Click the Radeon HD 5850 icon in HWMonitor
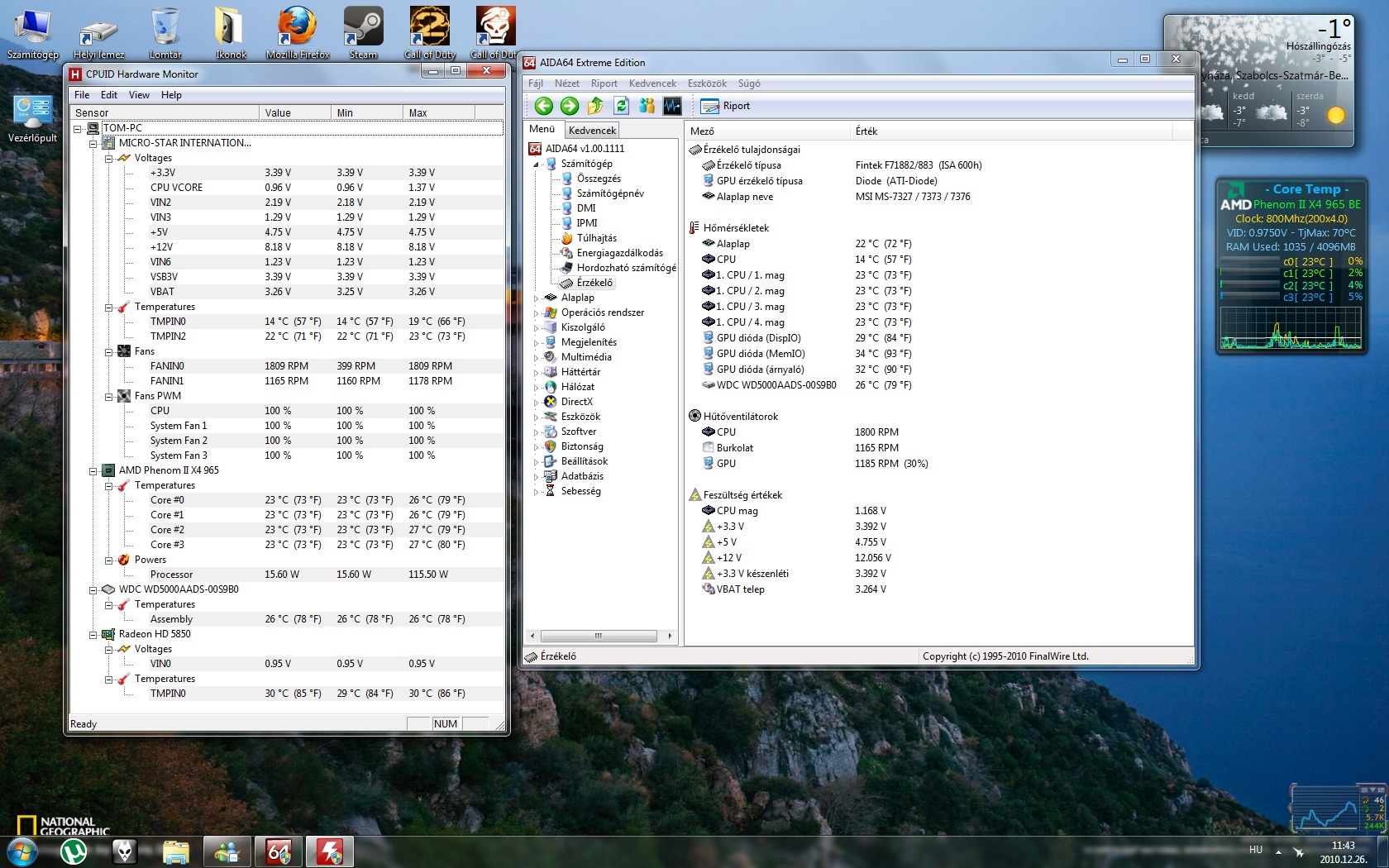 [x=107, y=634]
